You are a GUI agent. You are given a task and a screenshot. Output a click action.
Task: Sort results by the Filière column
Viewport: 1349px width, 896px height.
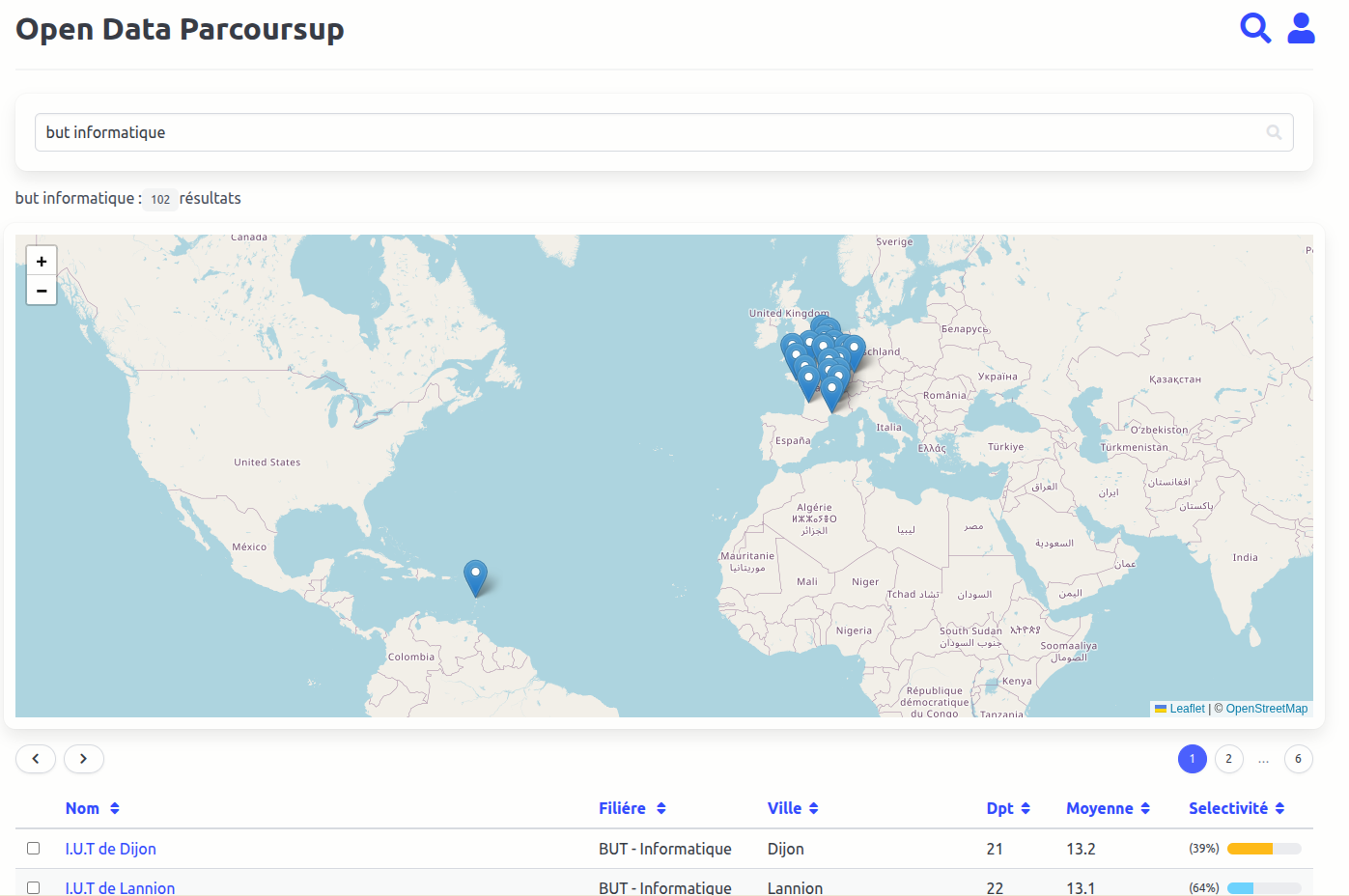(x=632, y=808)
